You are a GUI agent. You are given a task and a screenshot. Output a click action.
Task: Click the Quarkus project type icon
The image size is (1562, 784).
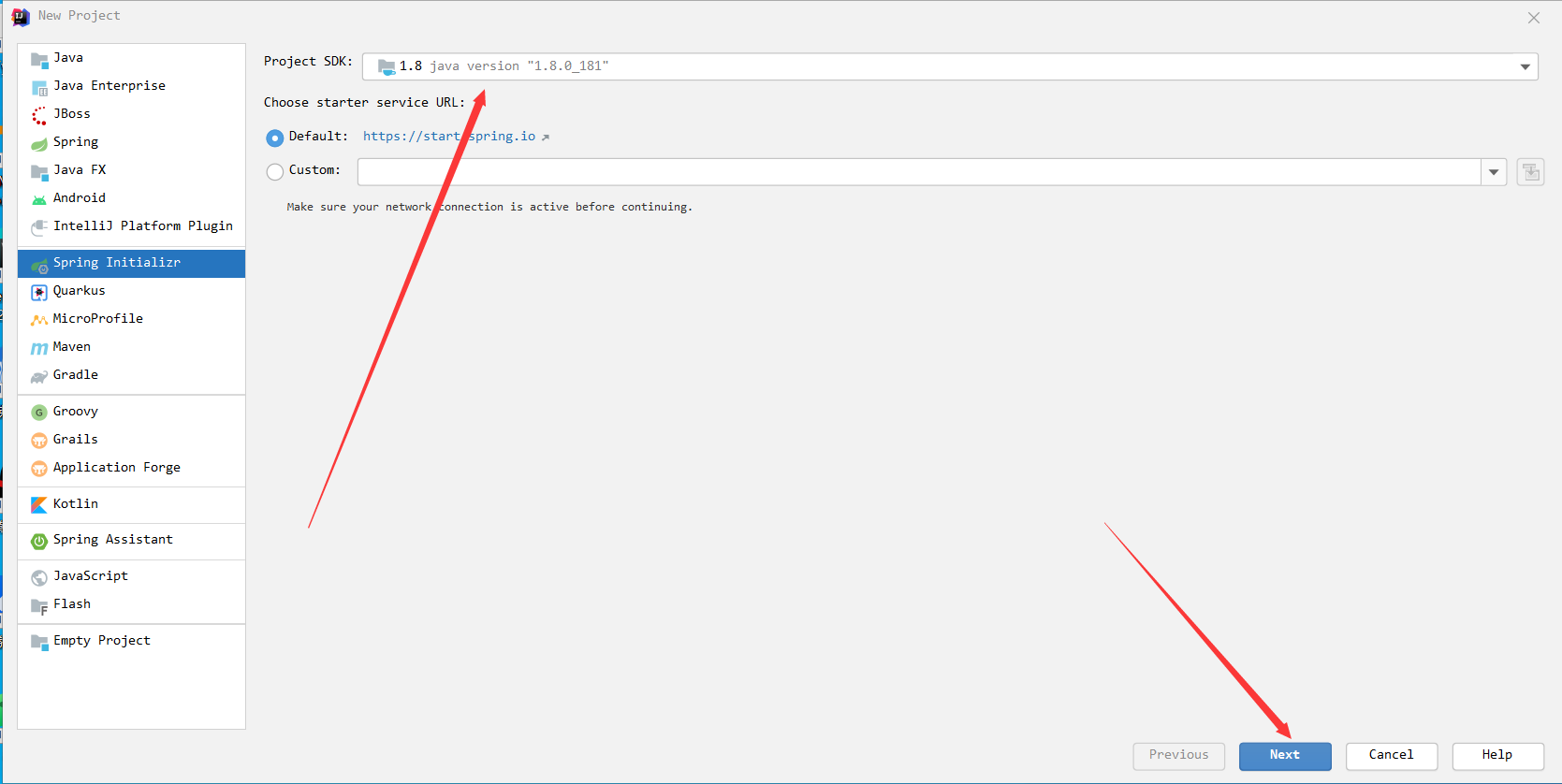38,292
